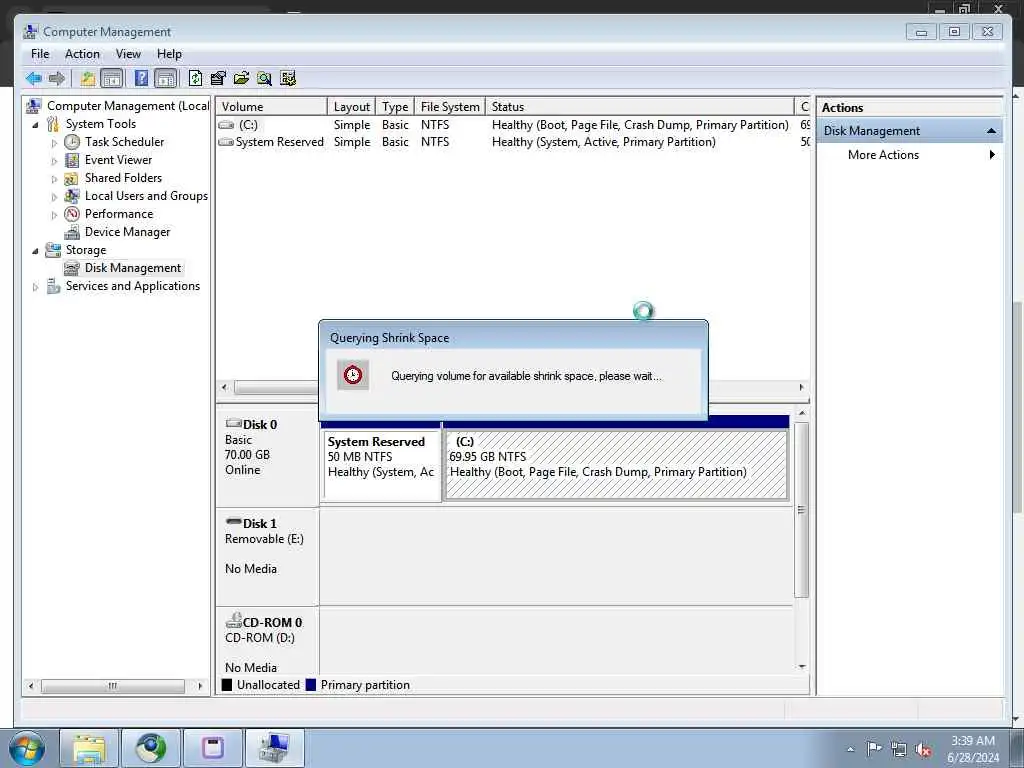Click the blue Primary partition legend swatch

(x=311, y=685)
